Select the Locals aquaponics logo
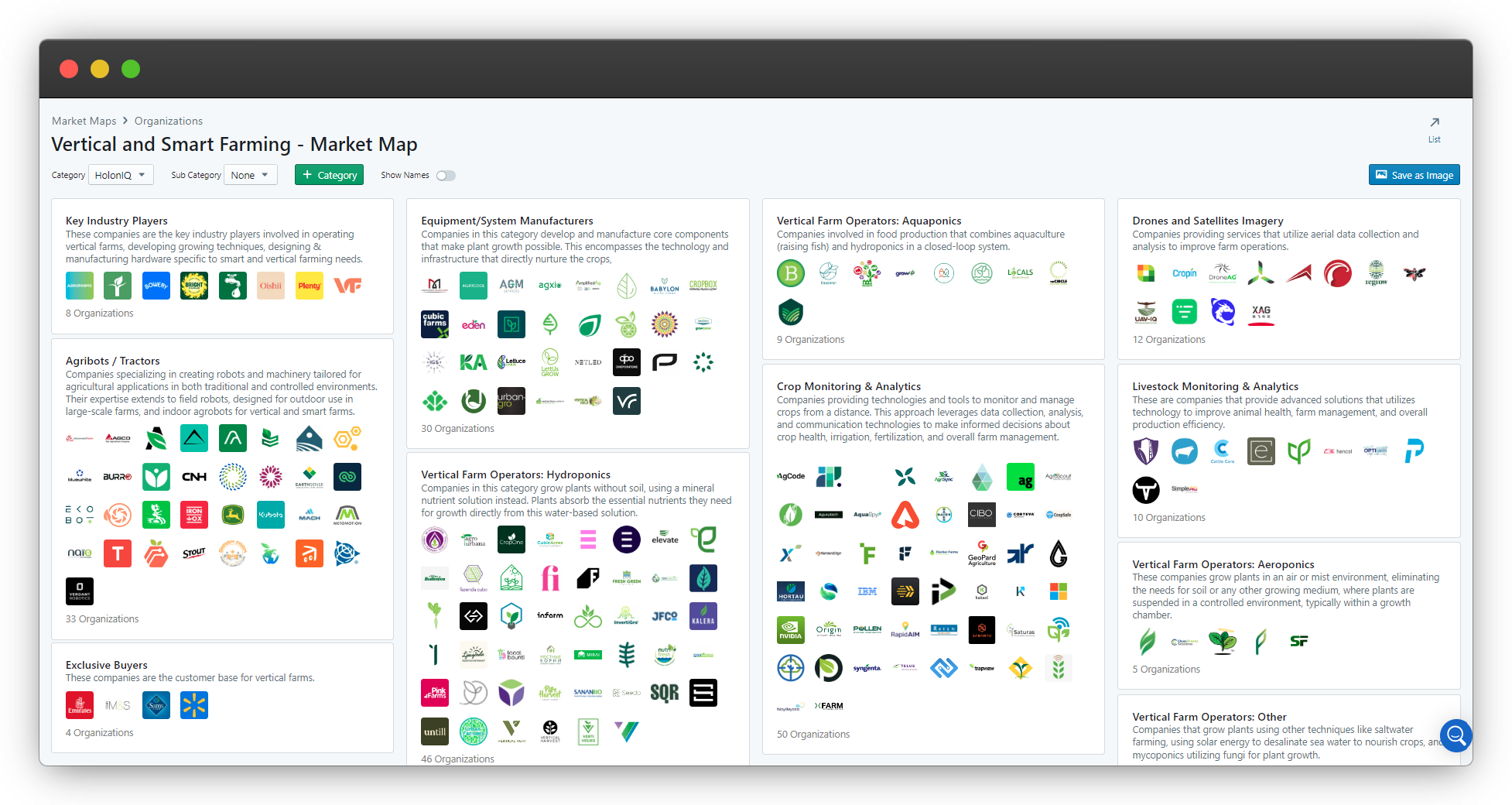 [1021, 272]
